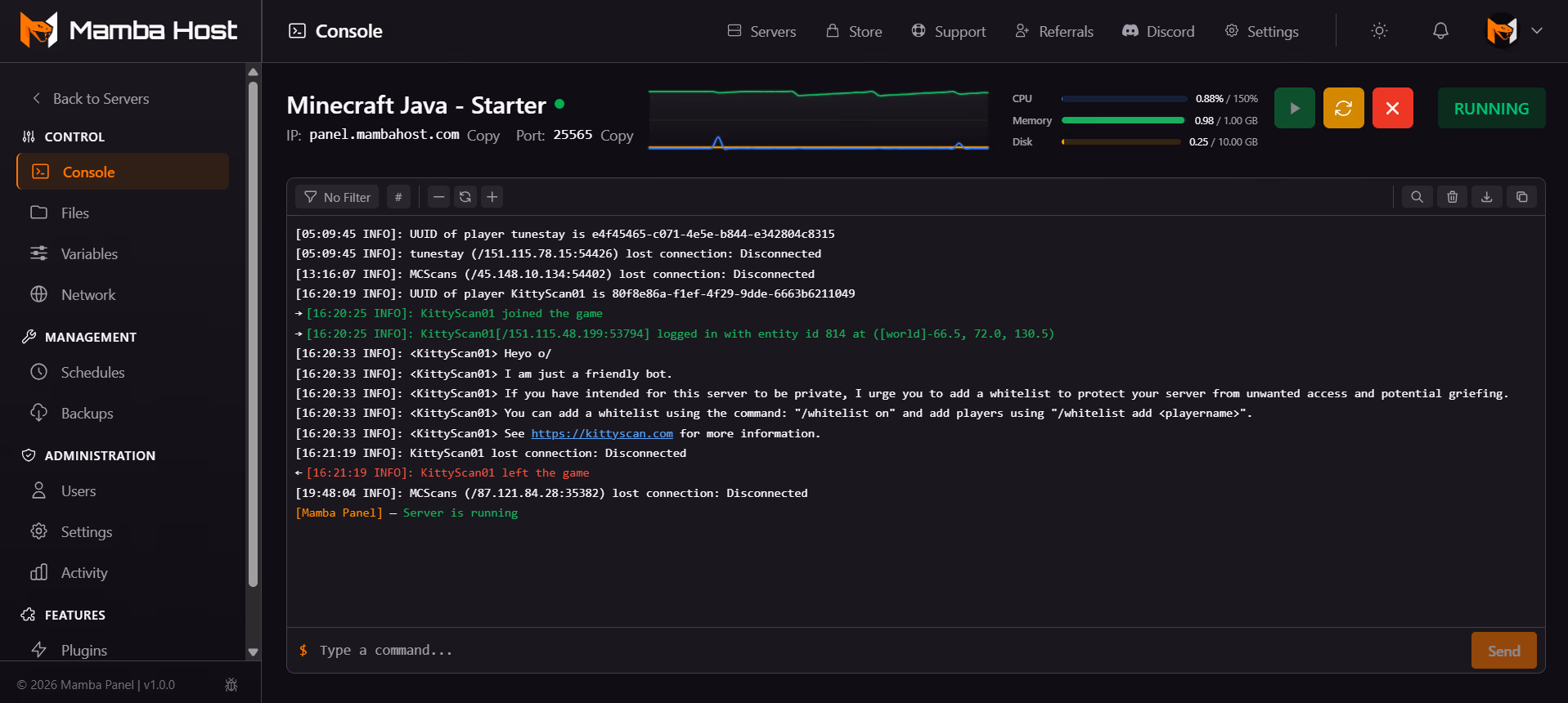
Task: Toggle the light/dark theme sun icon
Action: (x=1379, y=31)
